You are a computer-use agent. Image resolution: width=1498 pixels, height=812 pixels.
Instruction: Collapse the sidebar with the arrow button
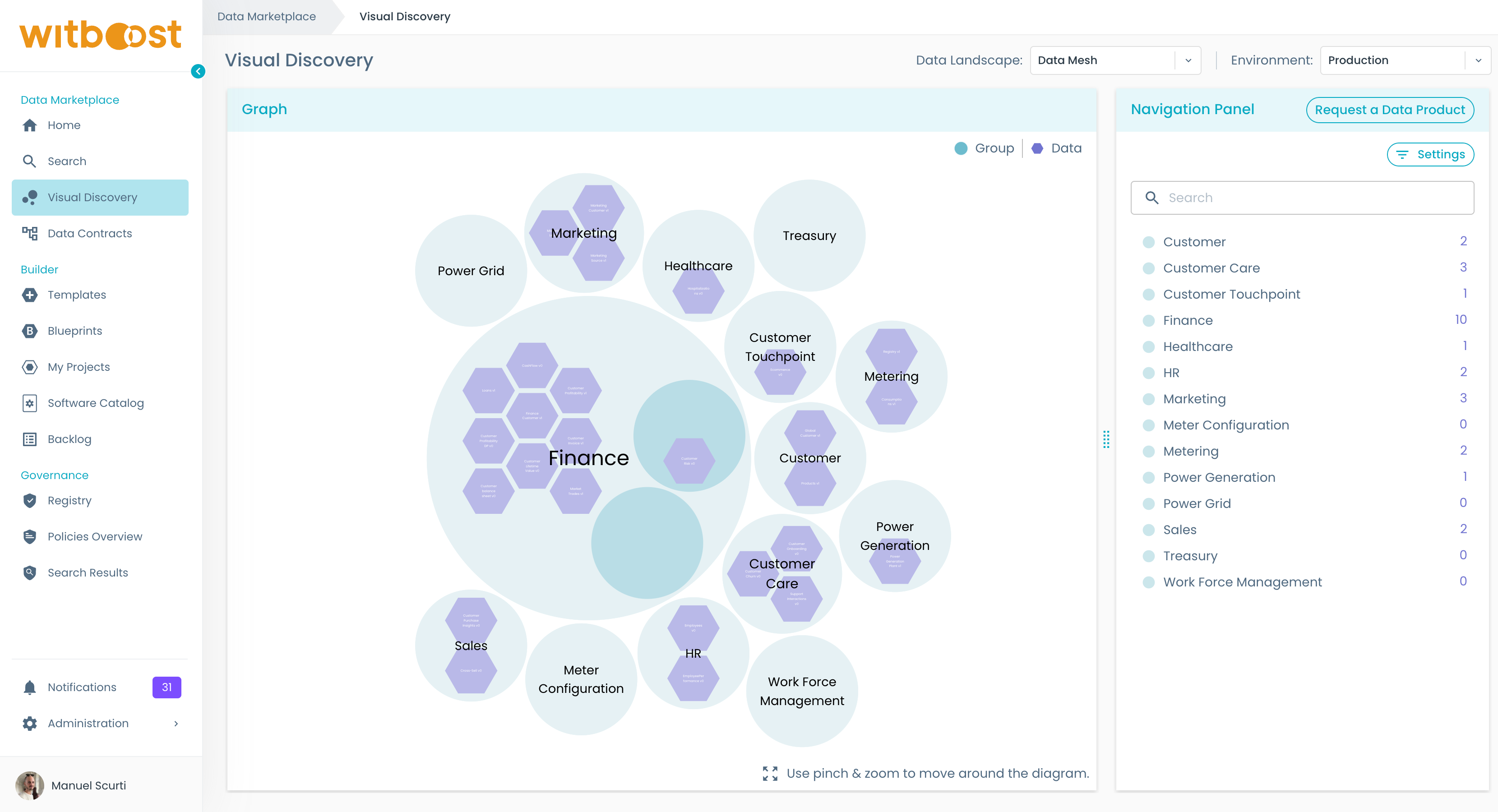click(x=198, y=71)
